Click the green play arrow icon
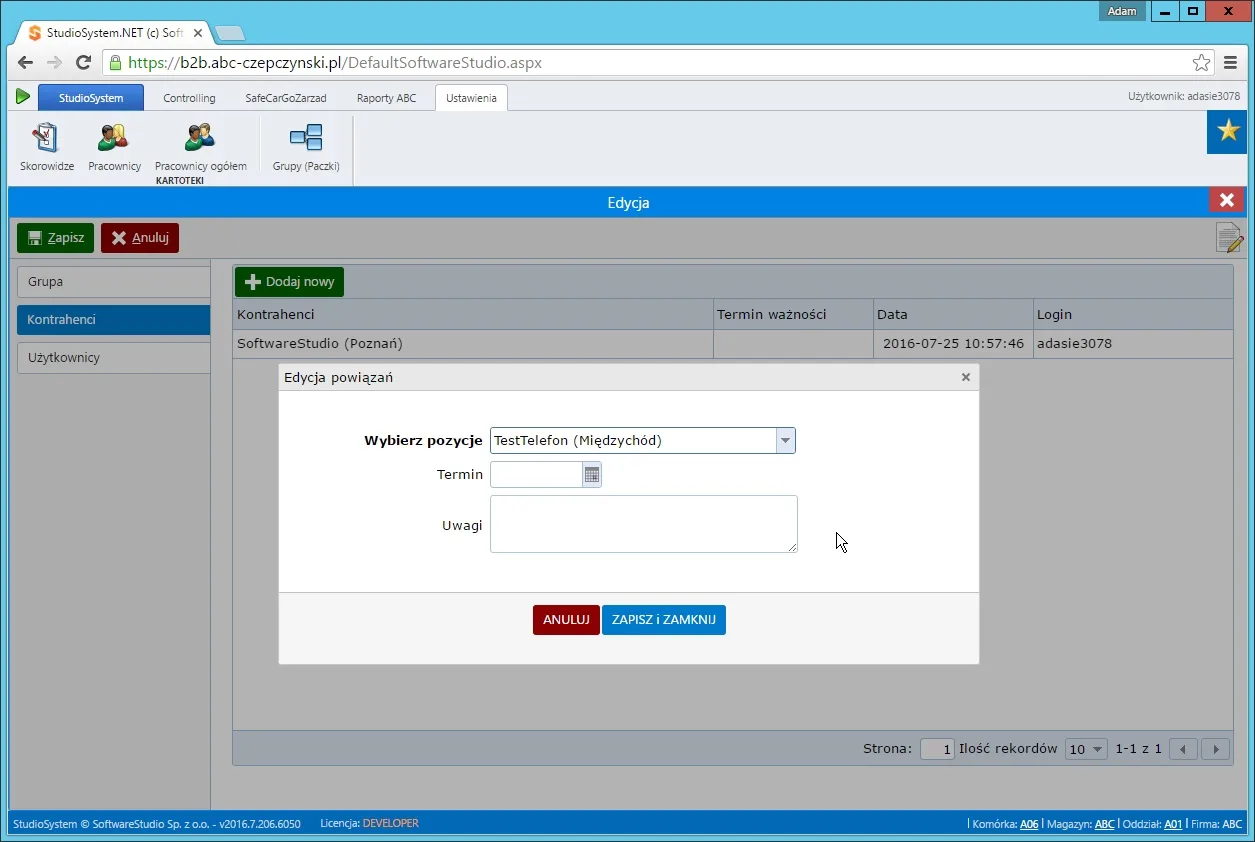 tap(23, 97)
